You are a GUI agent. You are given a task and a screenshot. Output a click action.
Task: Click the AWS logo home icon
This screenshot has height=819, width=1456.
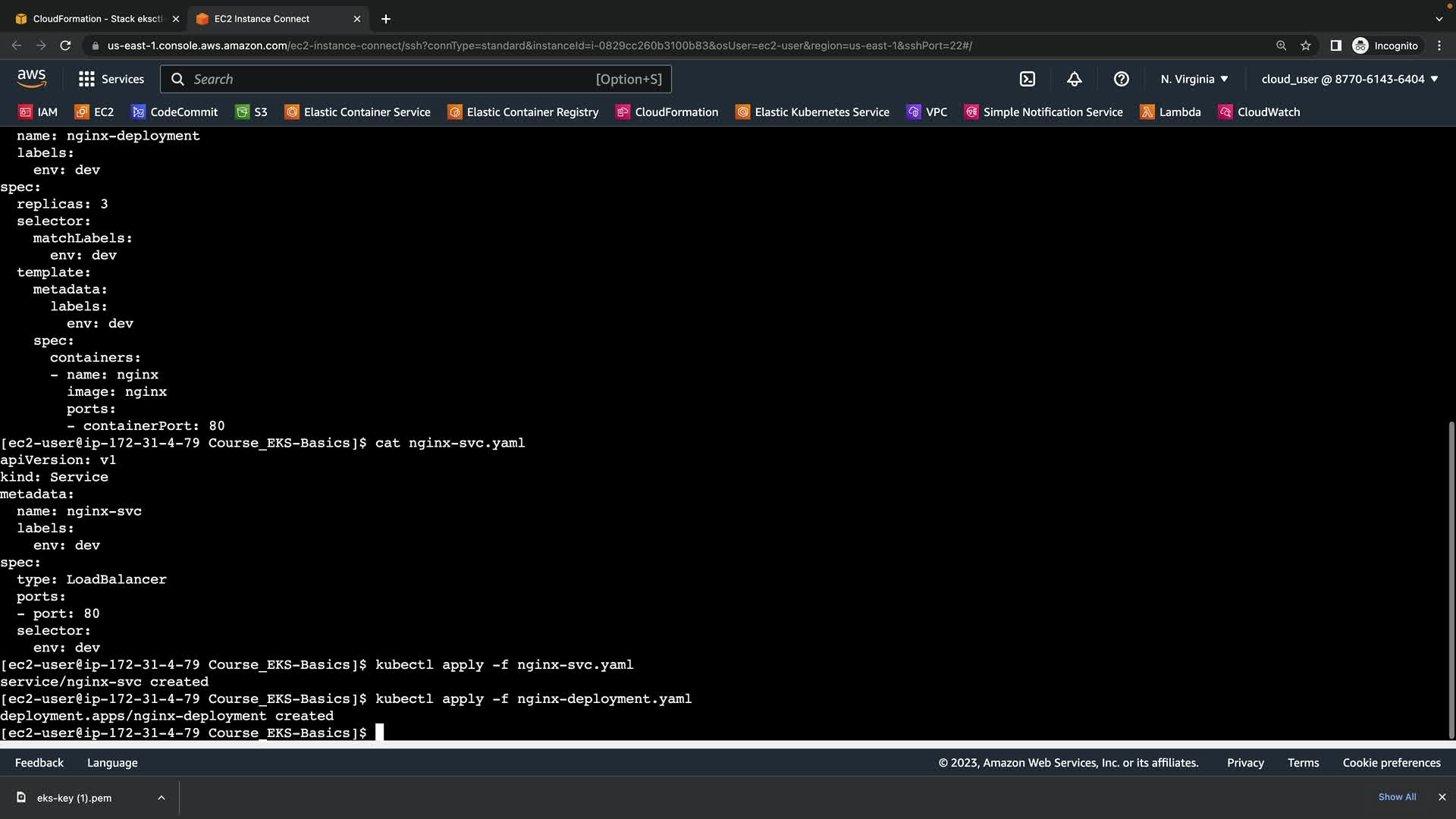pos(31,78)
